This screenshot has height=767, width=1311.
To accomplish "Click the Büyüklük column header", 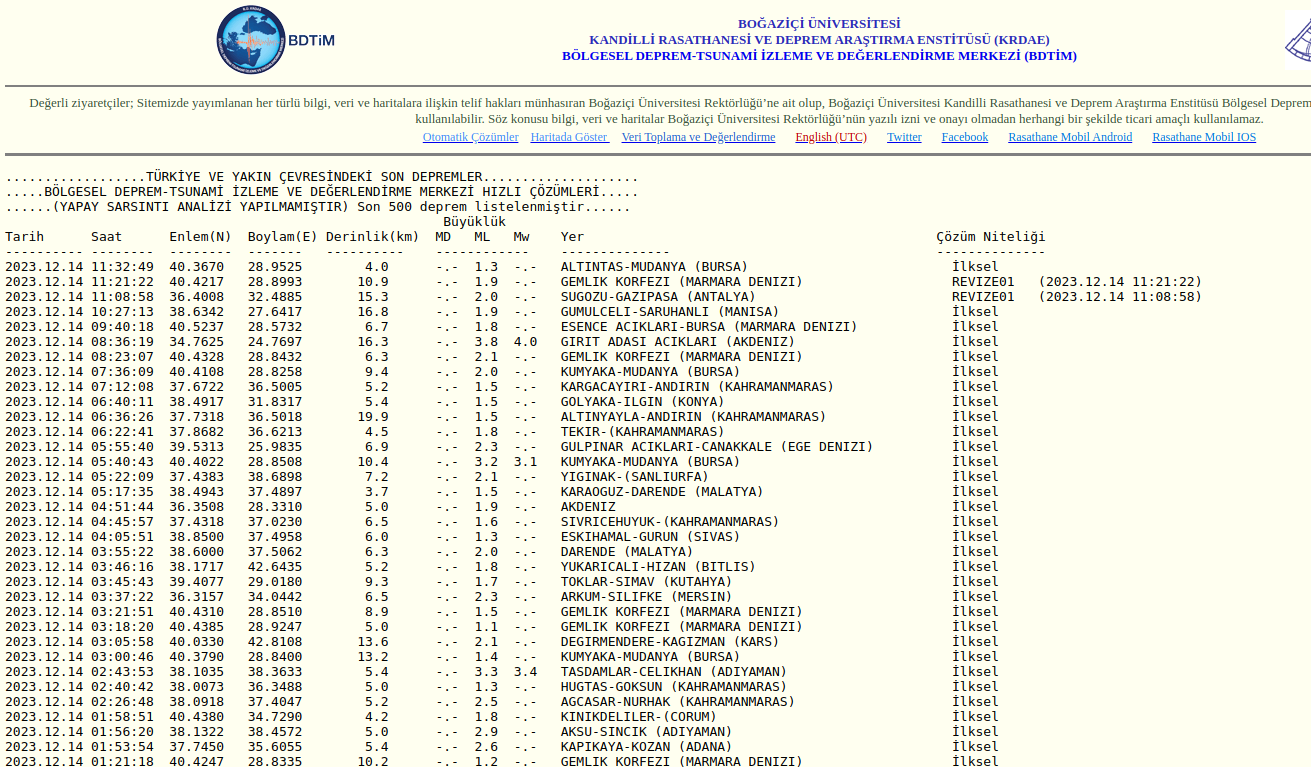I will pos(474,222).
